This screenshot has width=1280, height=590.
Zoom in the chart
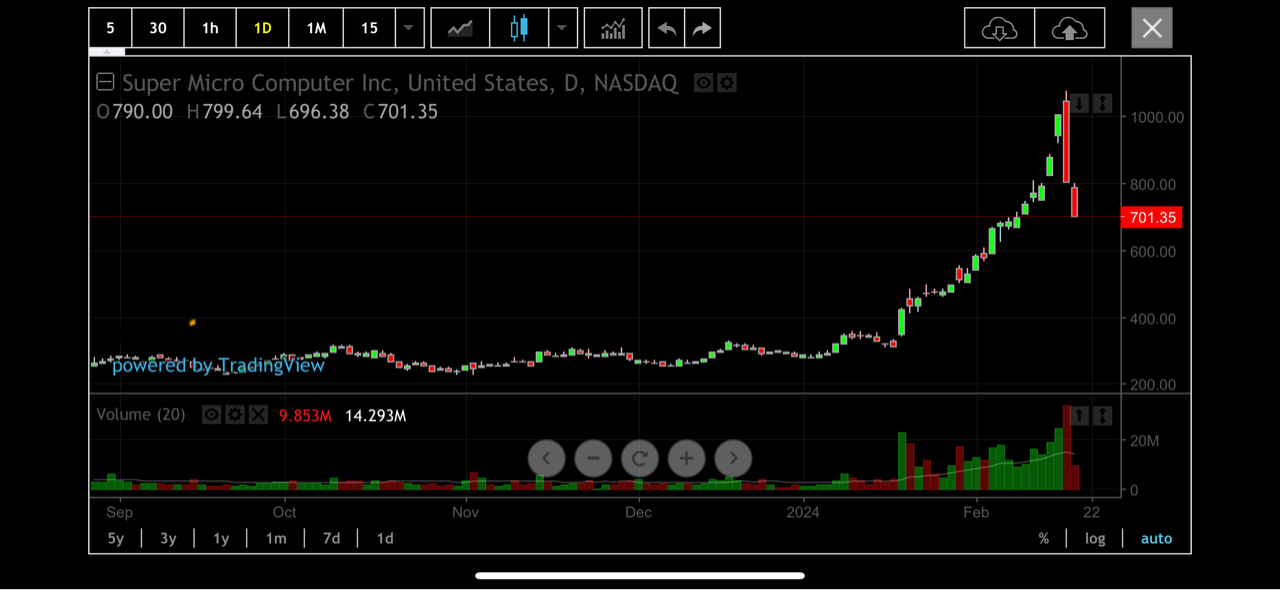click(687, 458)
